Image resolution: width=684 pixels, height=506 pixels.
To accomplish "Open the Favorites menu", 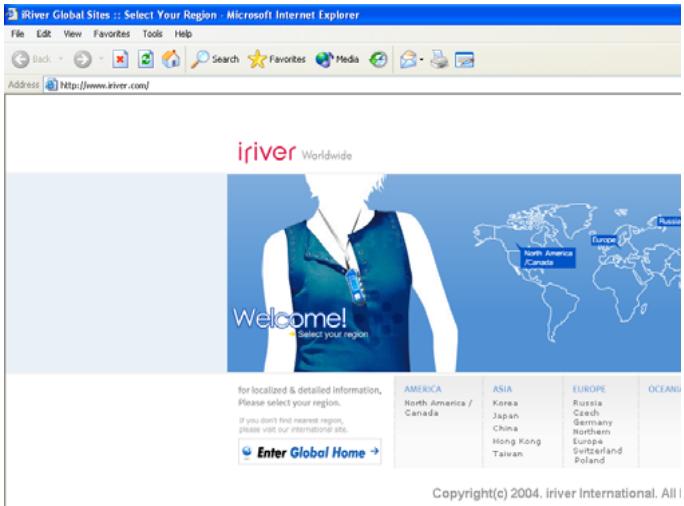I will 112,34.
